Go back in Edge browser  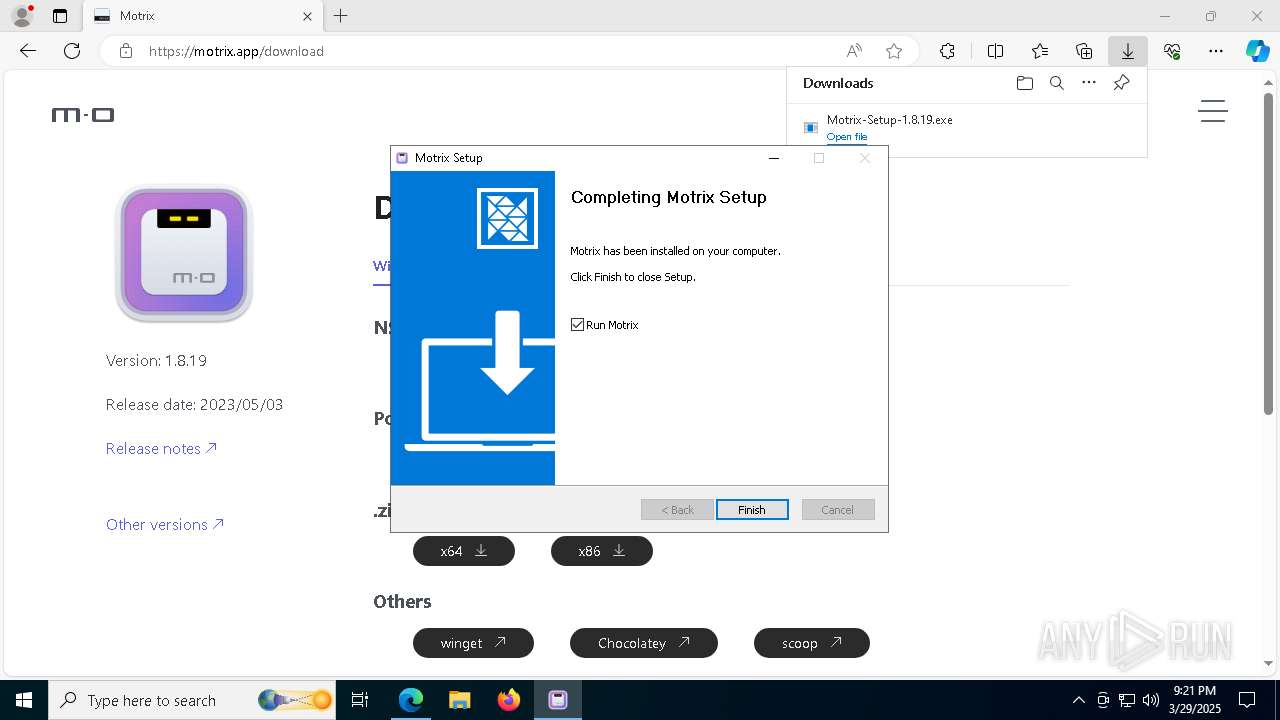click(x=28, y=51)
